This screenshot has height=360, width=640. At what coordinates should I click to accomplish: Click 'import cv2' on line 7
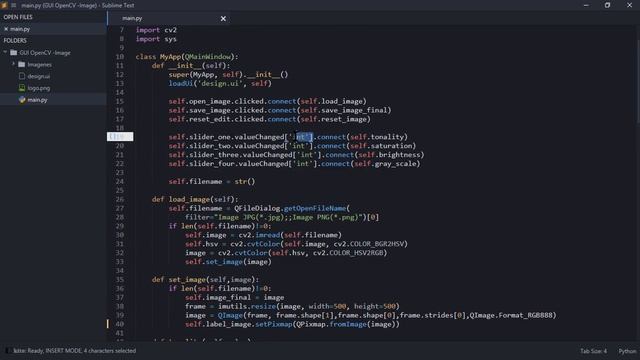coord(156,30)
